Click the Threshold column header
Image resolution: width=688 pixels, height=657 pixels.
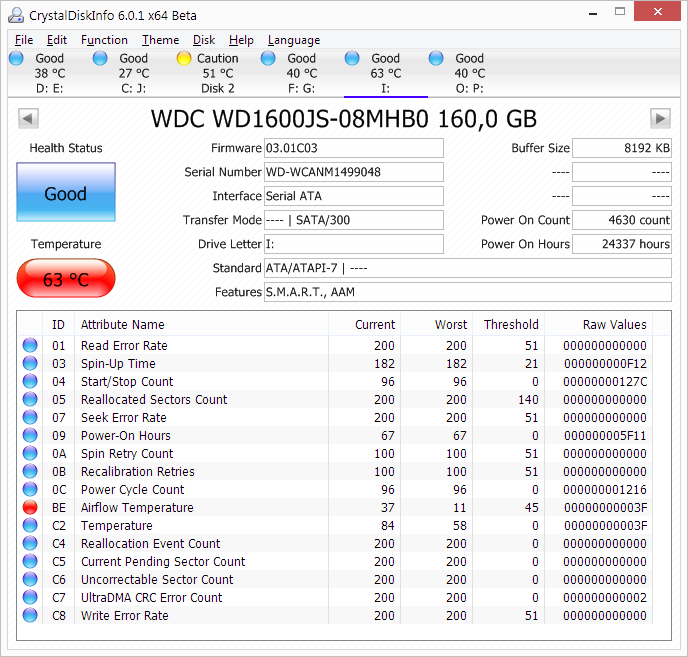pyautogui.click(x=508, y=324)
